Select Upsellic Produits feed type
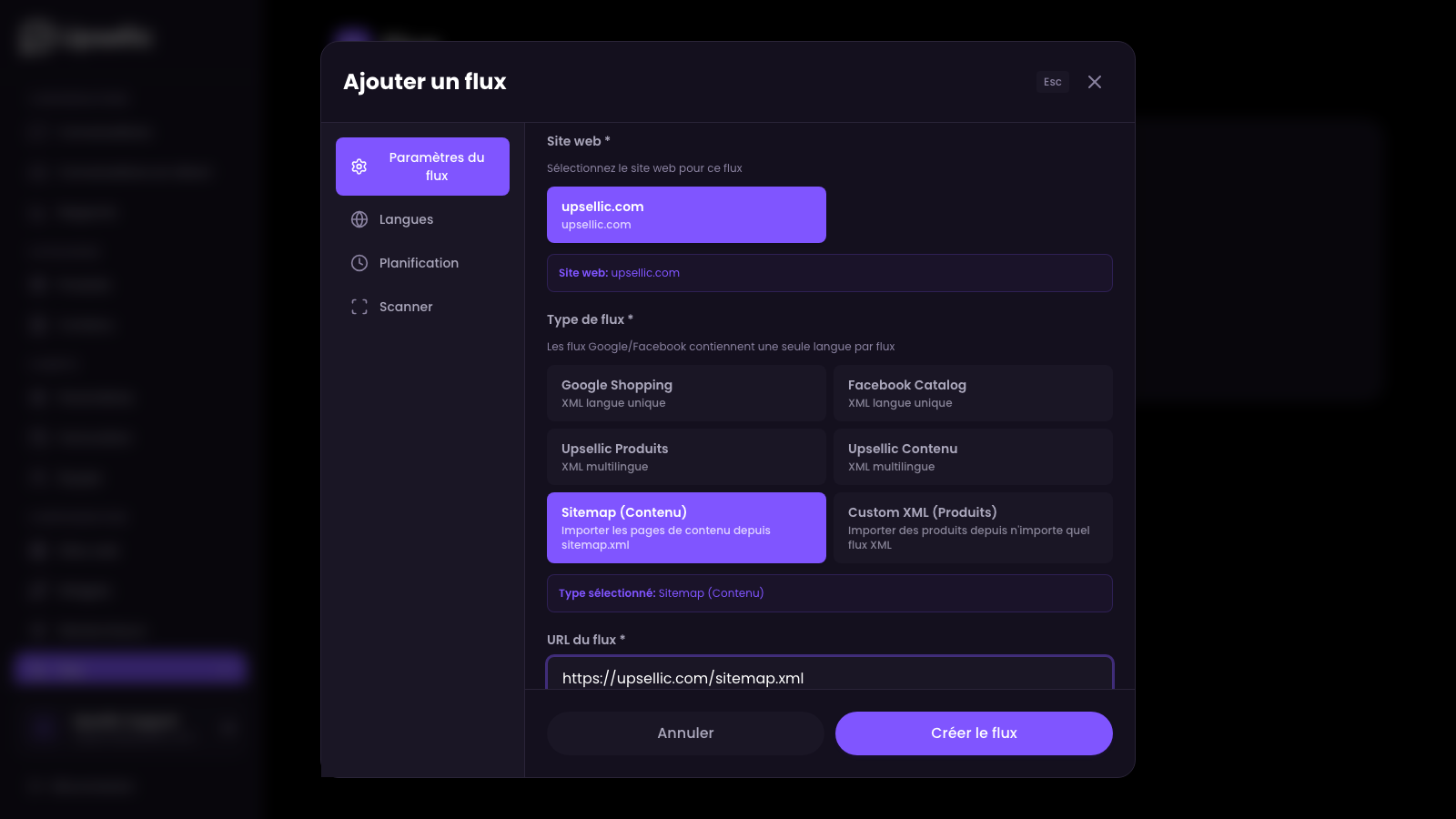 point(686,457)
